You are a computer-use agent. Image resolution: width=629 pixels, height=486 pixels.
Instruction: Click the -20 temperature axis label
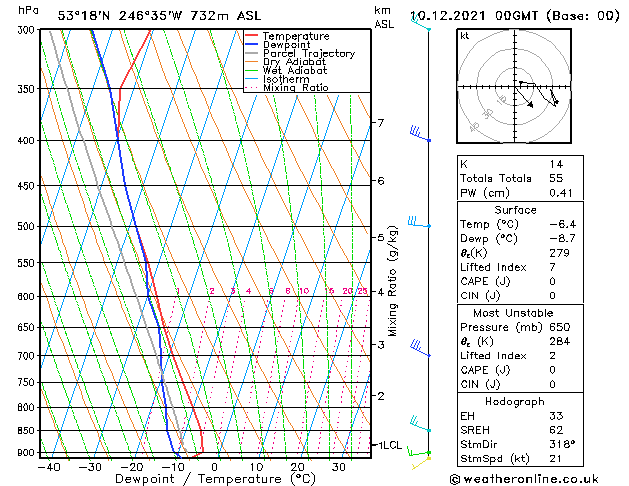click(x=132, y=467)
